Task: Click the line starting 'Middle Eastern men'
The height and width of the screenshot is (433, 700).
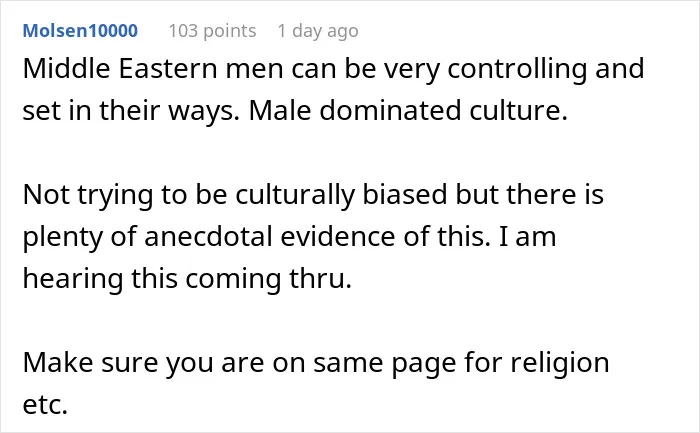Action: point(333,69)
